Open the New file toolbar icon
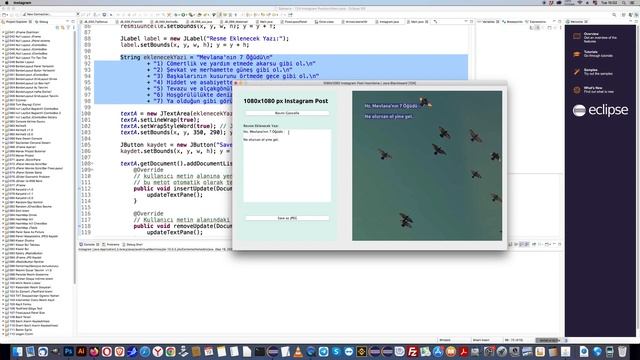The image size is (640, 360). coord(4,15)
